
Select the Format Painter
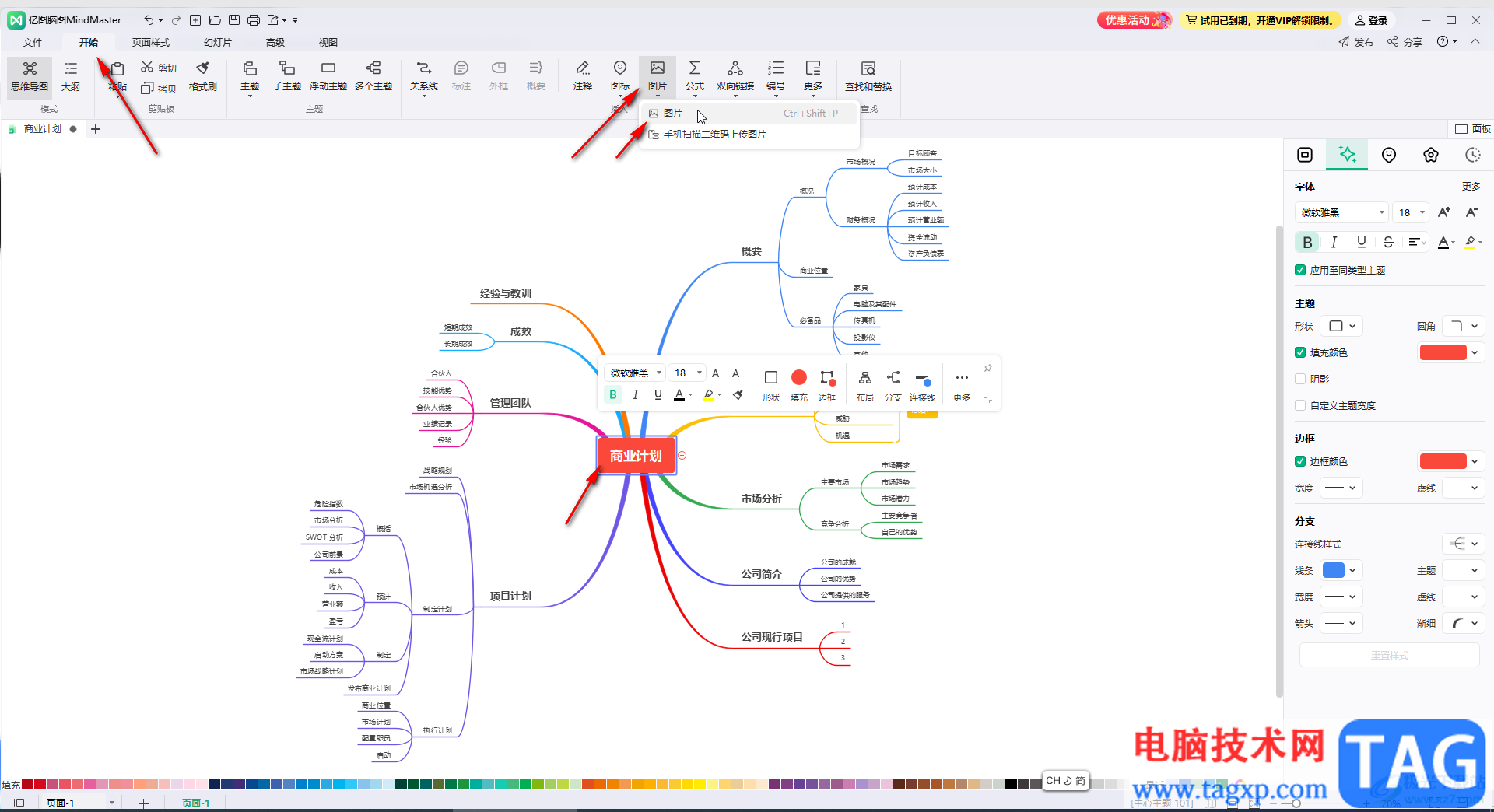[203, 76]
